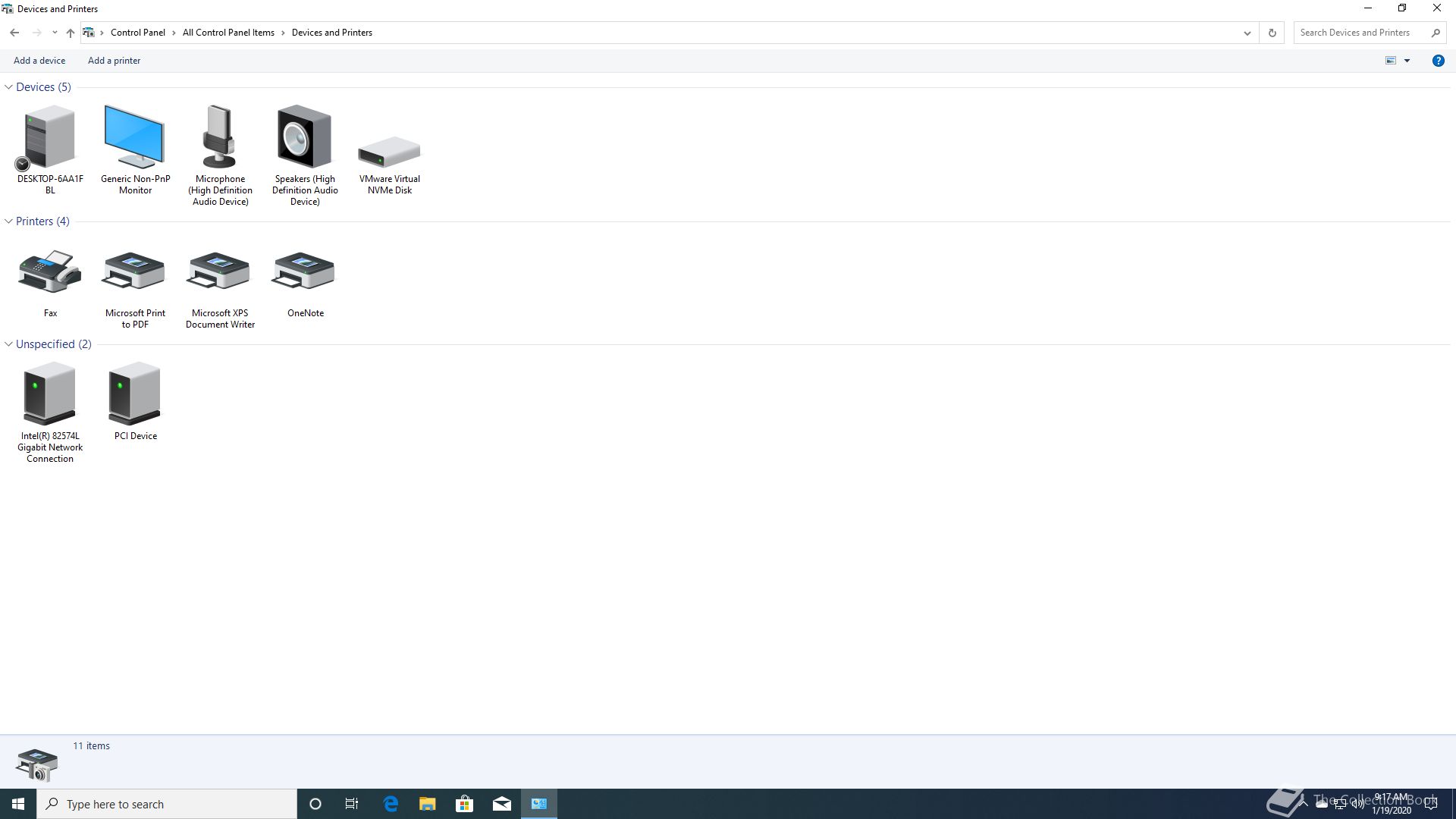Viewport: 1456px width, 819px height.
Task: Select the Speakers High Definition Audio device
Action: (x=304, y=137)
